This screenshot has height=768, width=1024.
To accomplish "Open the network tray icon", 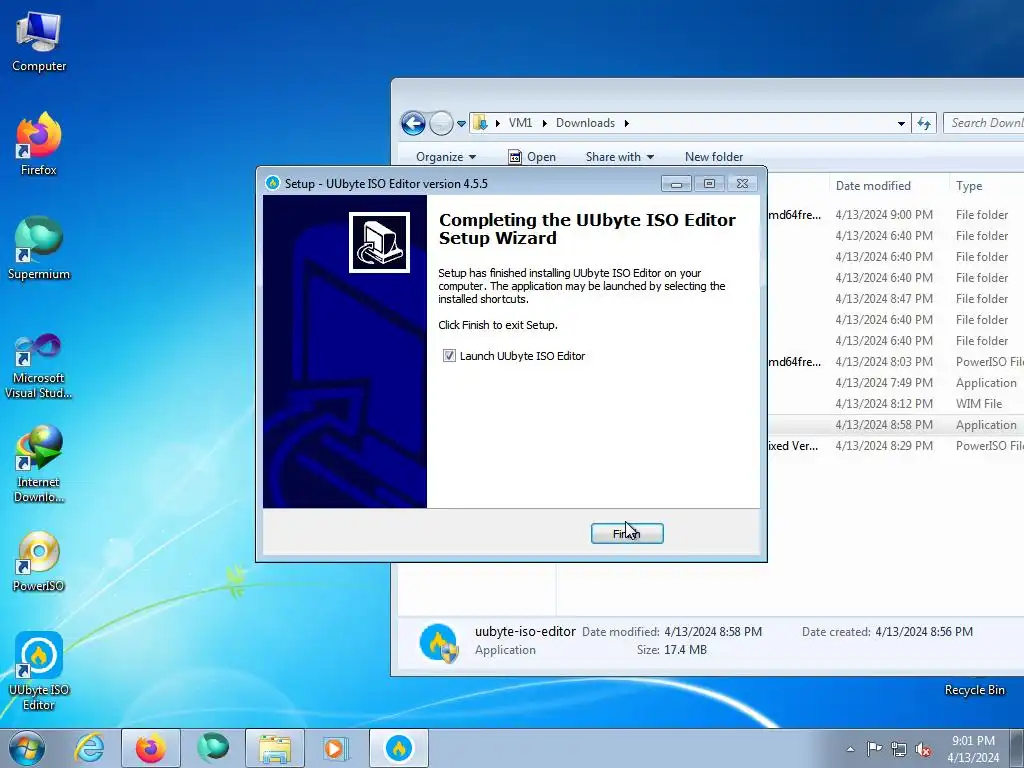I will coord(899,749).
